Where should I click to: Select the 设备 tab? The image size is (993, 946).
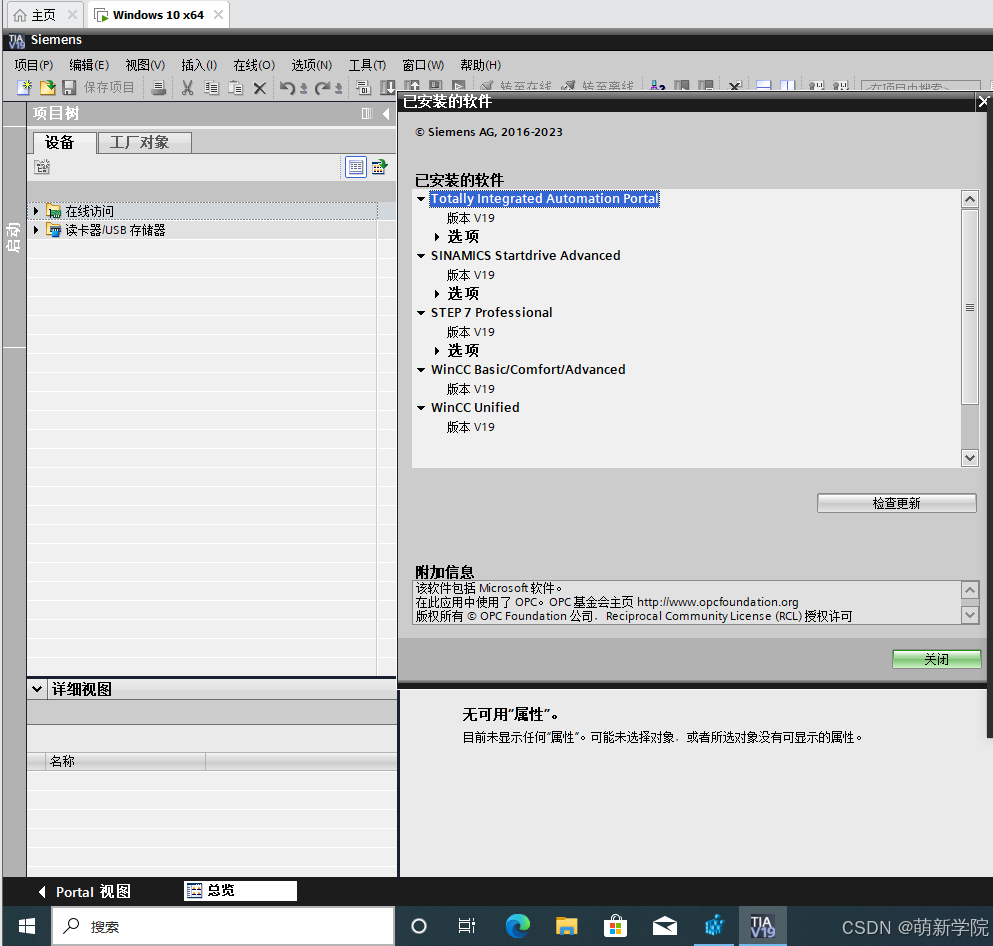[64, 142]
